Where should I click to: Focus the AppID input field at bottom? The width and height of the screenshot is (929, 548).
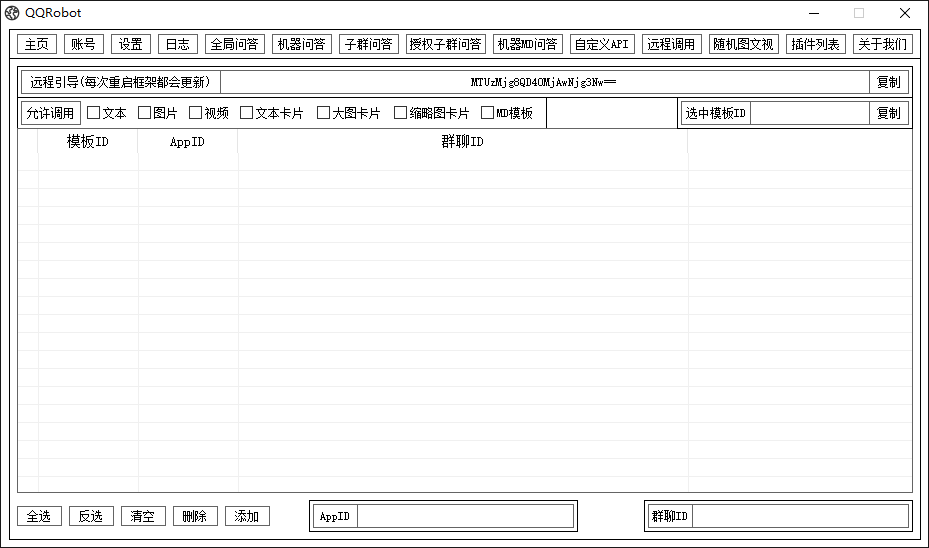point(465,516)
